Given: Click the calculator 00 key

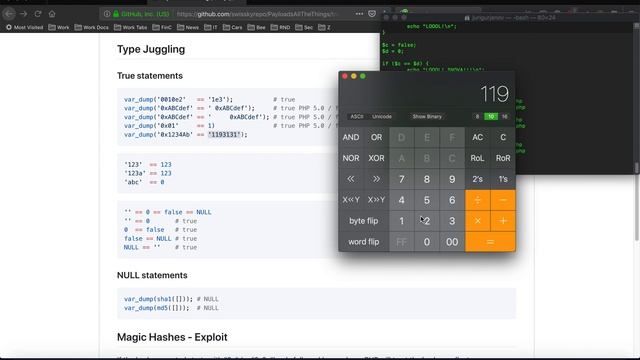Looking at the screenshot, I should point(452,242).
